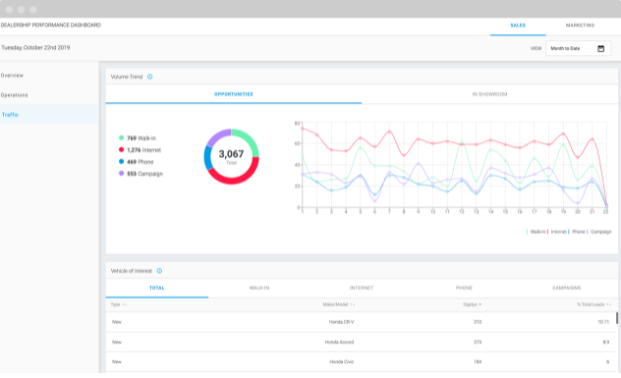The image size is (621, 378).
Task: Click the Volume Trend info icon
Action: click(x=150, y=77)
